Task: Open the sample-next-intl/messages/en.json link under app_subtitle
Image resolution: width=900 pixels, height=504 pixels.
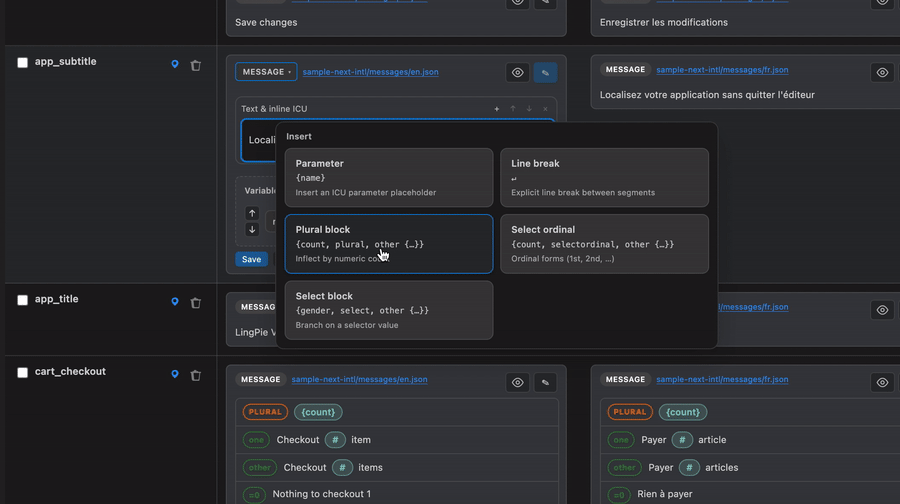Action: pos(371,72)
